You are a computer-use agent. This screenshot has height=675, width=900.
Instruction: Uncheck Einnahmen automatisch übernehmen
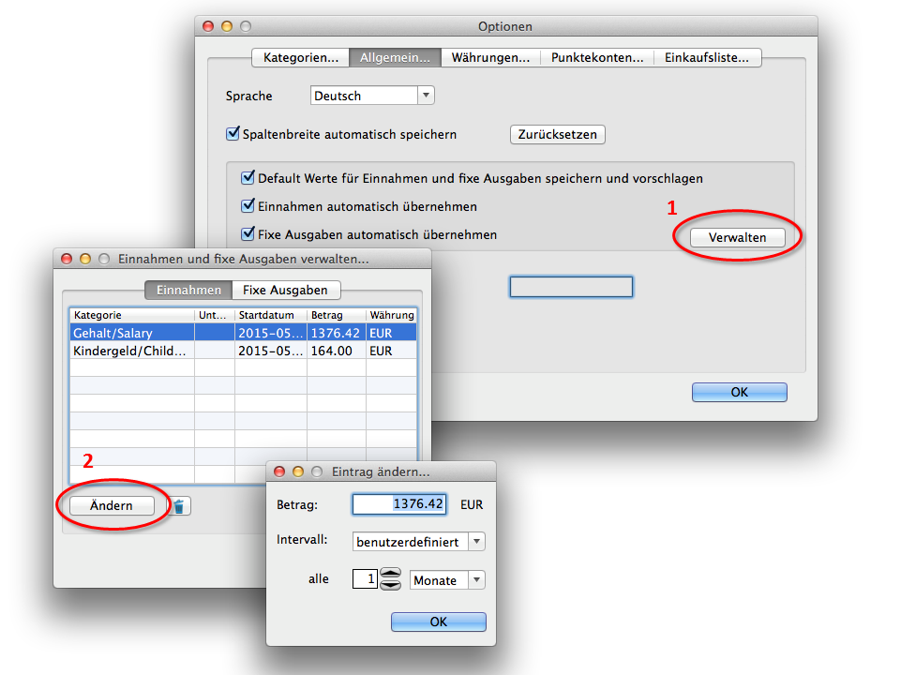(x=249, y=206)
